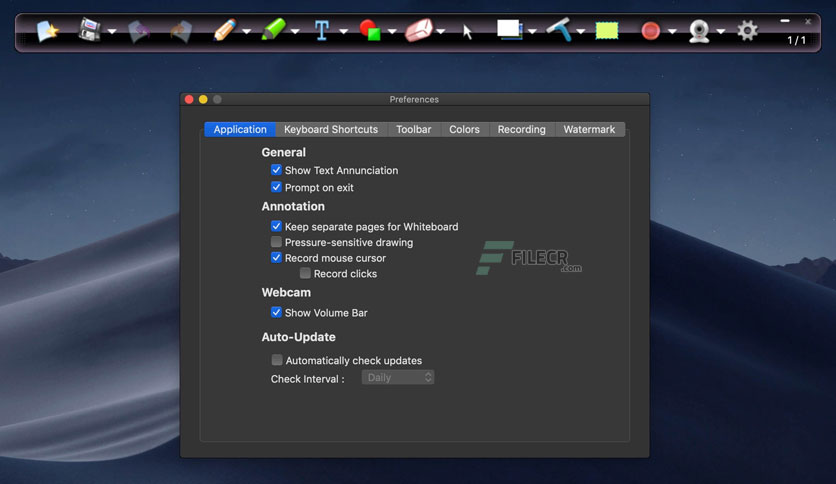This screenshot has width=836, height=484.
Task: Switch to the Application tab
Action: pyautogui.click(x=240, y=130)
